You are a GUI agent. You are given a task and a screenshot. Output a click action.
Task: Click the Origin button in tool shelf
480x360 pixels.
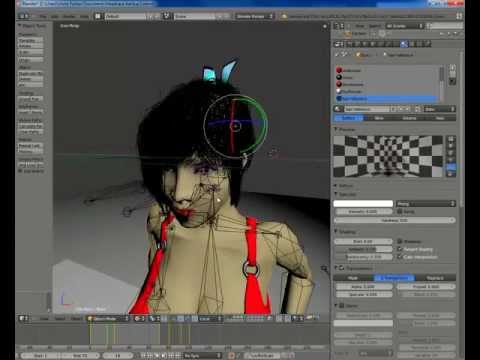30,60
